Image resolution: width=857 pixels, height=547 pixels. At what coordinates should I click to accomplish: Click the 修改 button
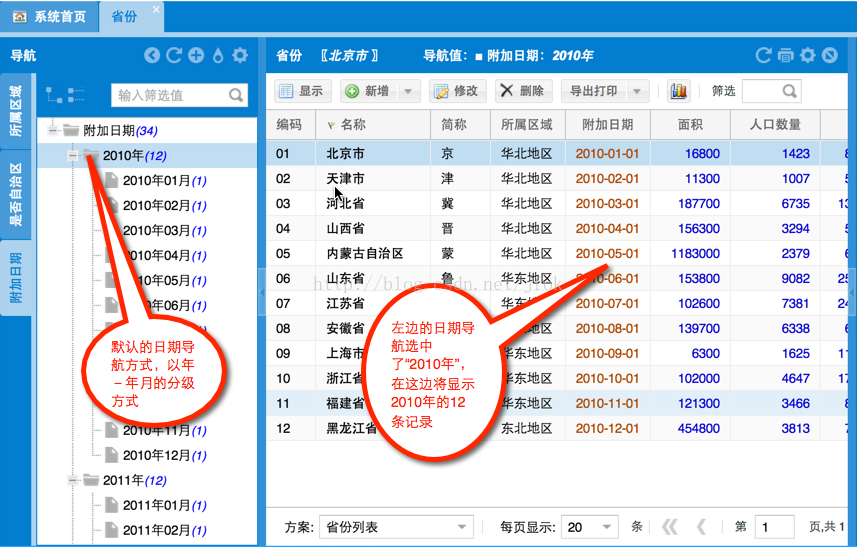pos(457,91)
